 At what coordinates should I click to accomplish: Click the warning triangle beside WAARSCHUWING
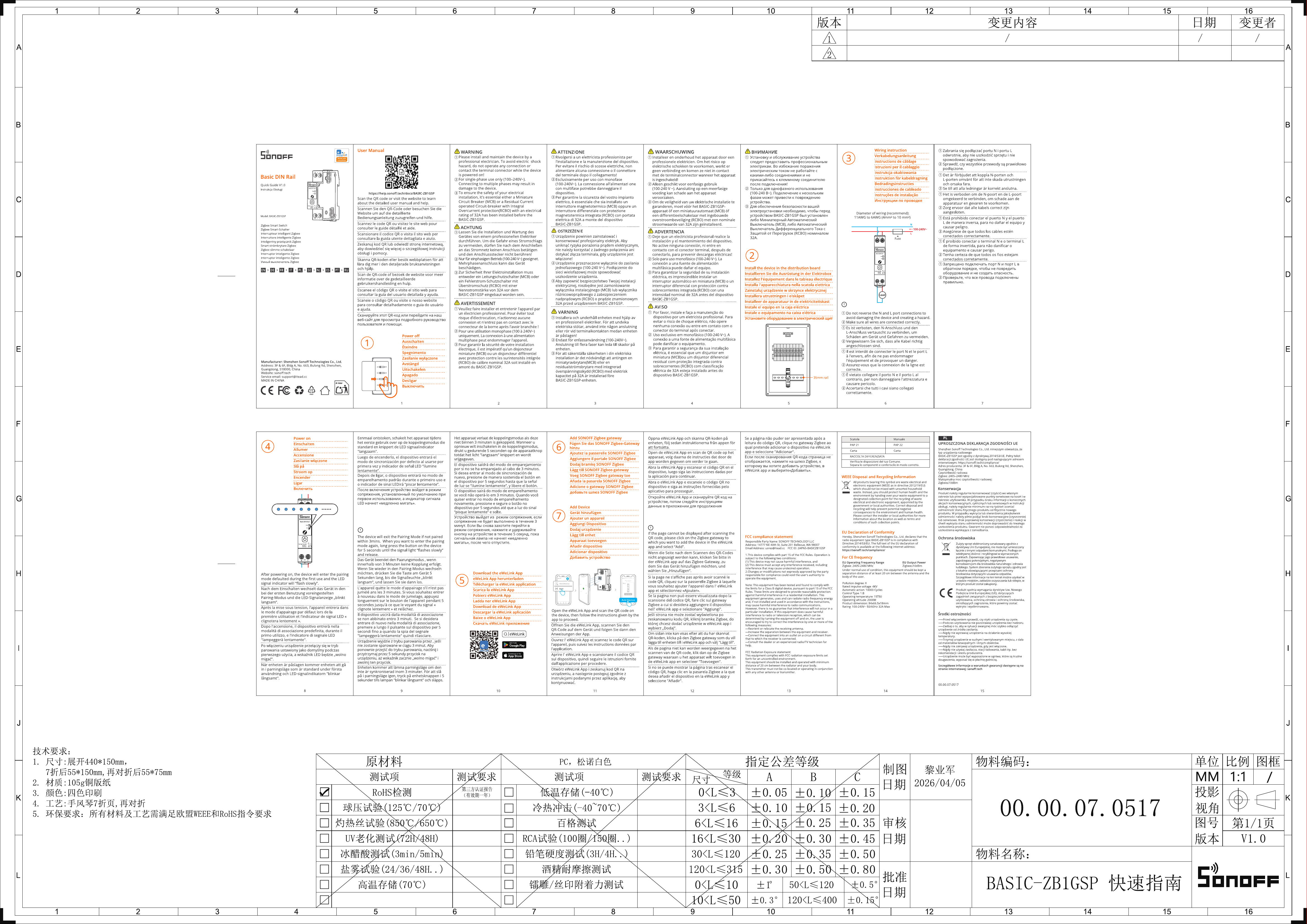click(651, 152)
